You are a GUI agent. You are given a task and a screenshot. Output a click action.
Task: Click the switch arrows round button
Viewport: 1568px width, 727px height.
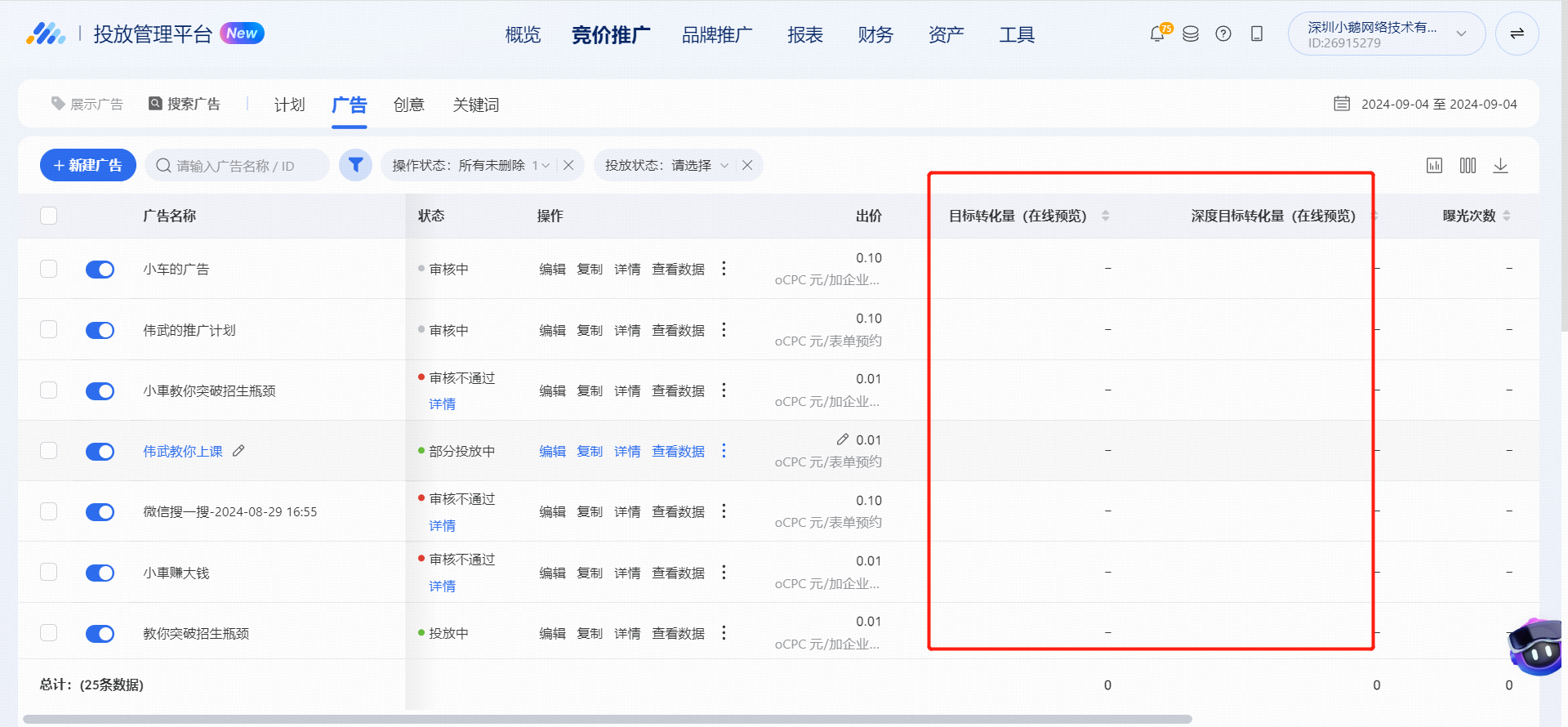tap(1517, 33)
